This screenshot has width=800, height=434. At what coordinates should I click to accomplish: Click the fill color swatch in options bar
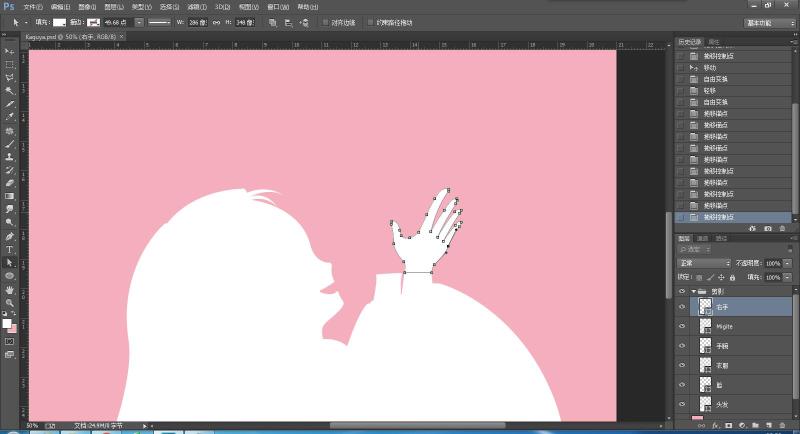(60, 22)
